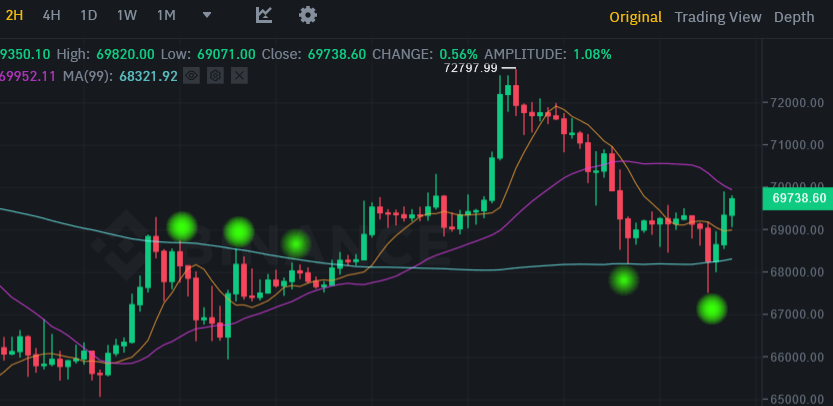Click the leftmost green dot above candles

click(x=182, y=227)
